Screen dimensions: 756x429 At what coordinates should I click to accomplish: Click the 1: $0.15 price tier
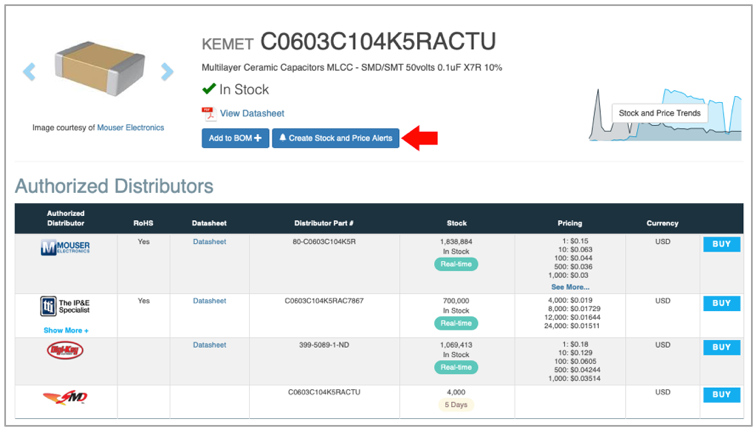click(575, 241)
